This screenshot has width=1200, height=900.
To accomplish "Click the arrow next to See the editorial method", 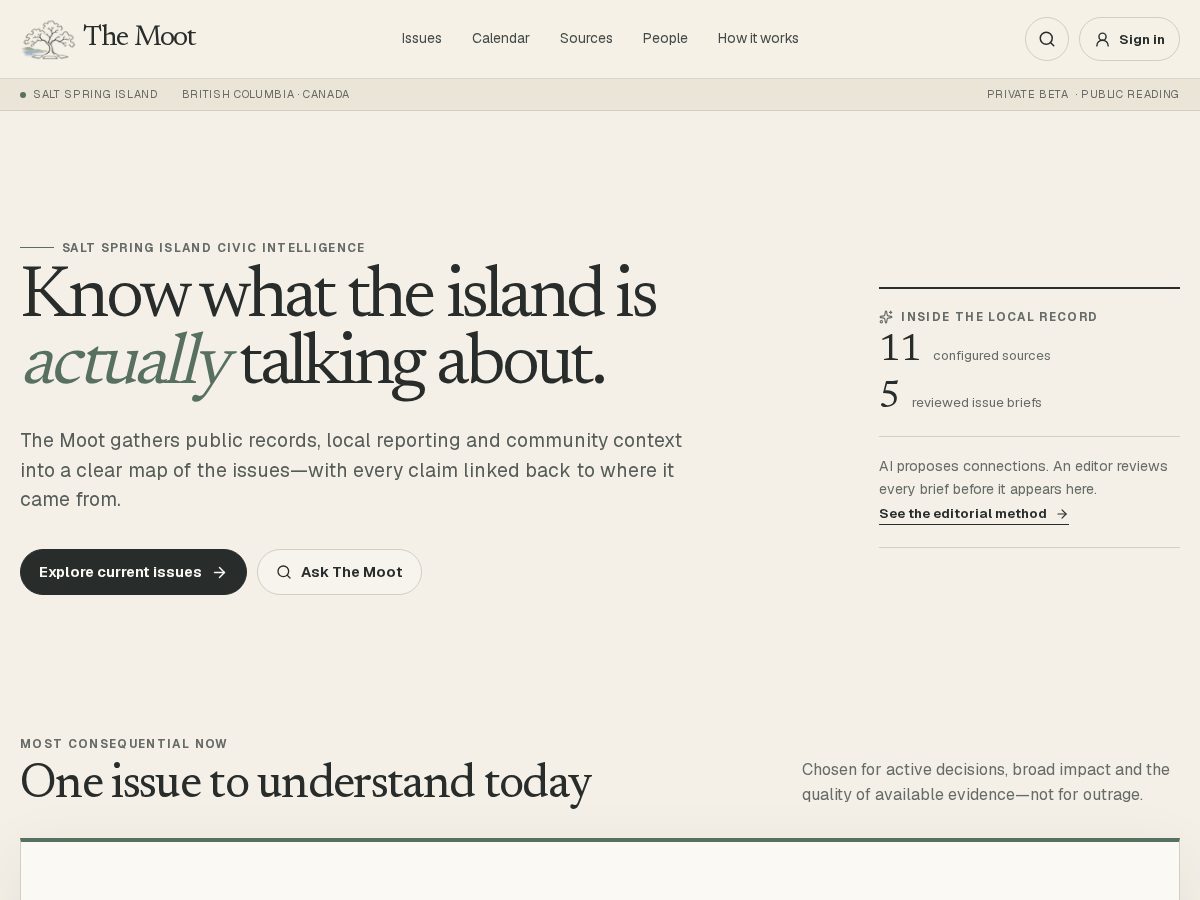I will click(1062, 514).
